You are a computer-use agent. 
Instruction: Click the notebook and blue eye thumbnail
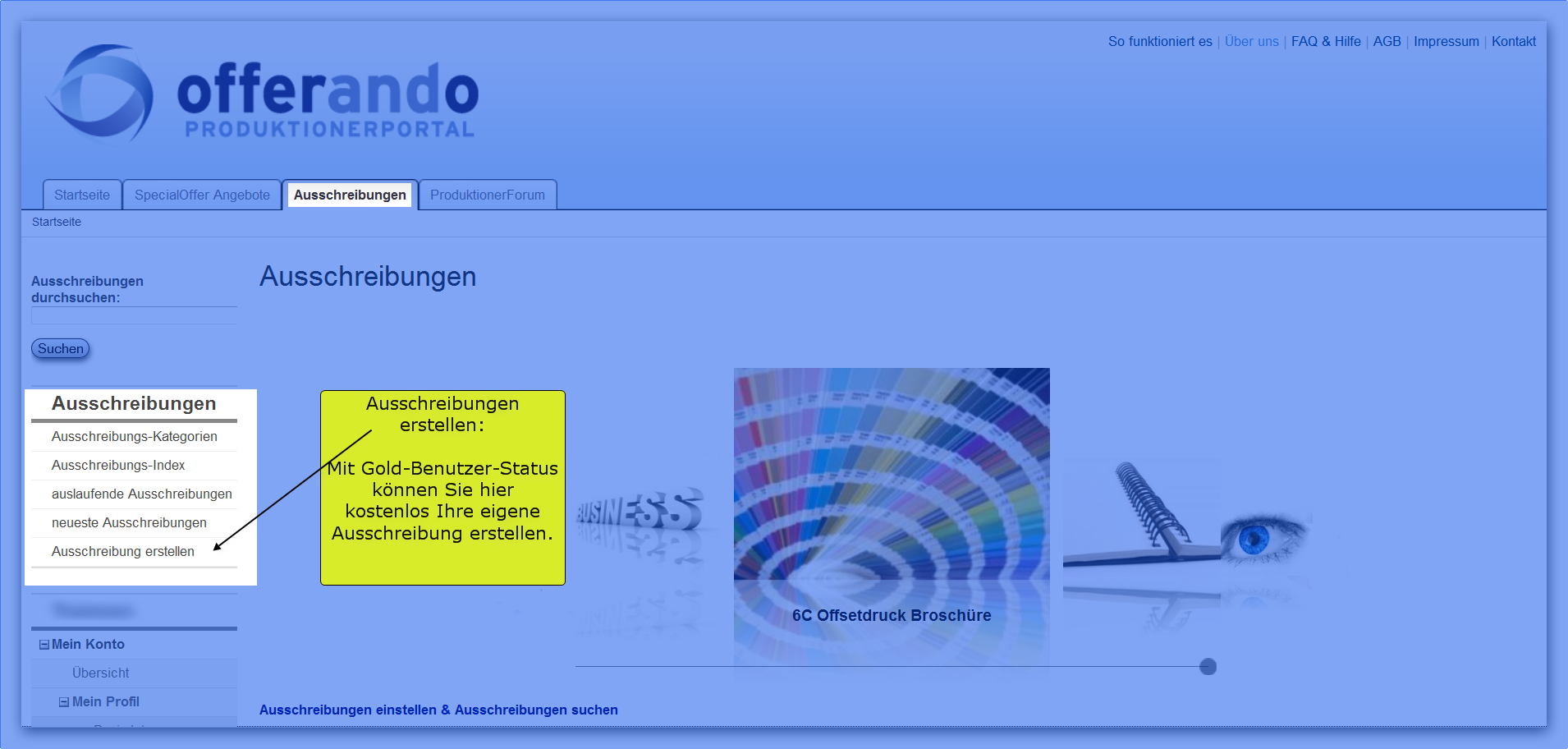(x=1188, y=517)
